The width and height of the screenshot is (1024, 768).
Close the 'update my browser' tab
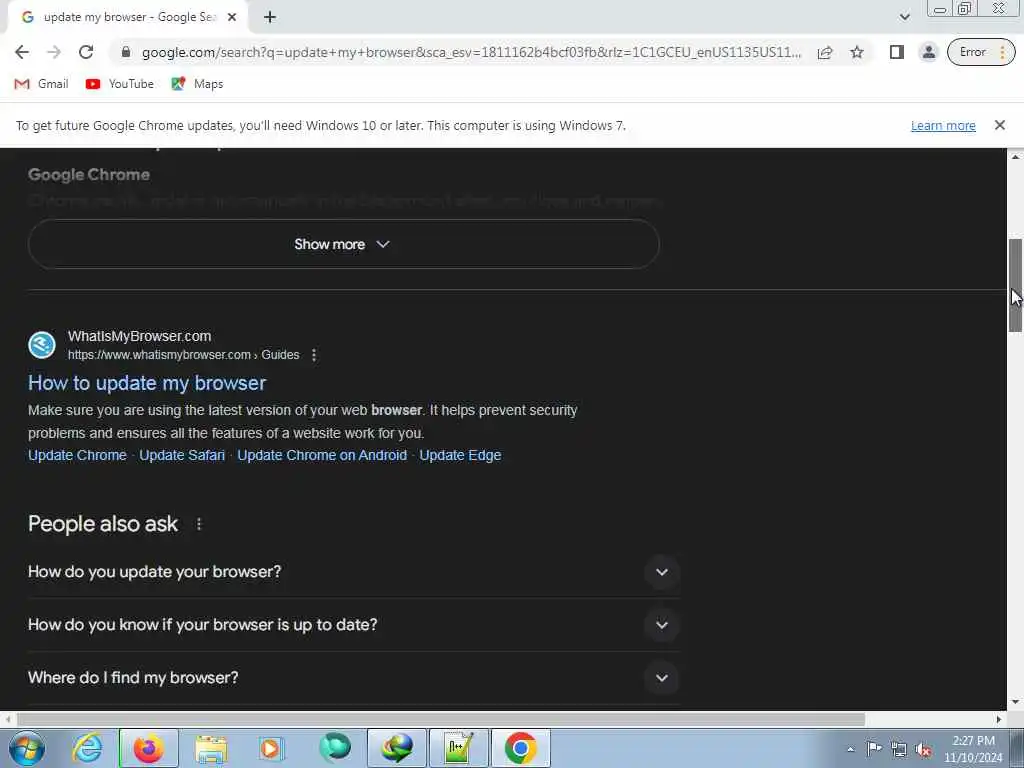coord(231,18)
